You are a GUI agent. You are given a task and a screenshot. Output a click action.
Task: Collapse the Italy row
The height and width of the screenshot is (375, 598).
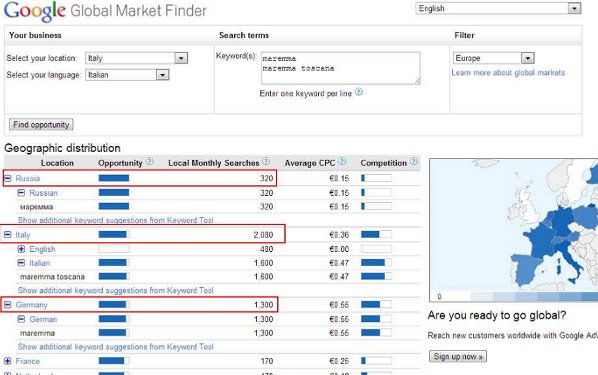click(8, 234)
